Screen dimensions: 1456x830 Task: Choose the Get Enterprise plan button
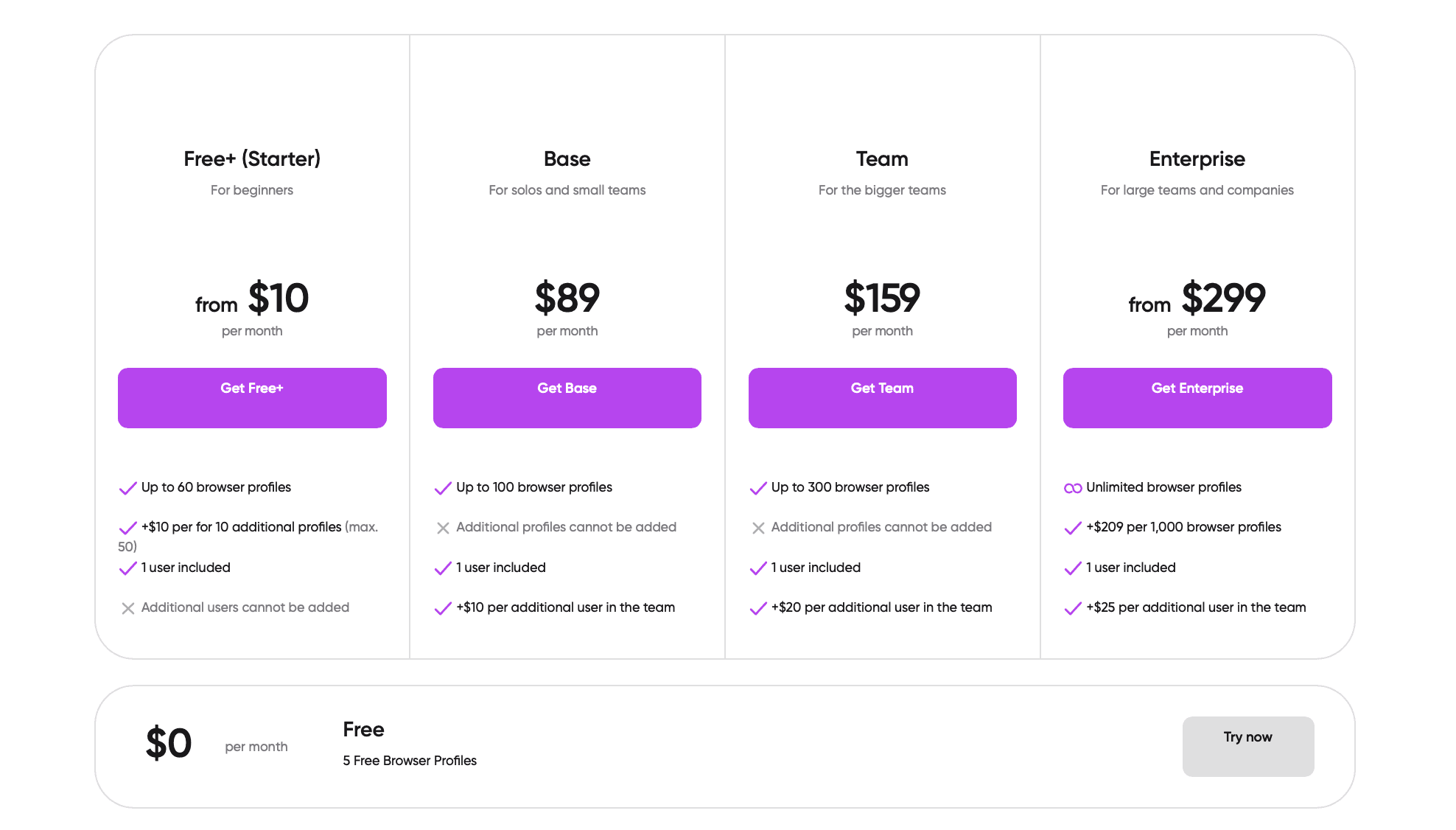[x=1197, y=397]
